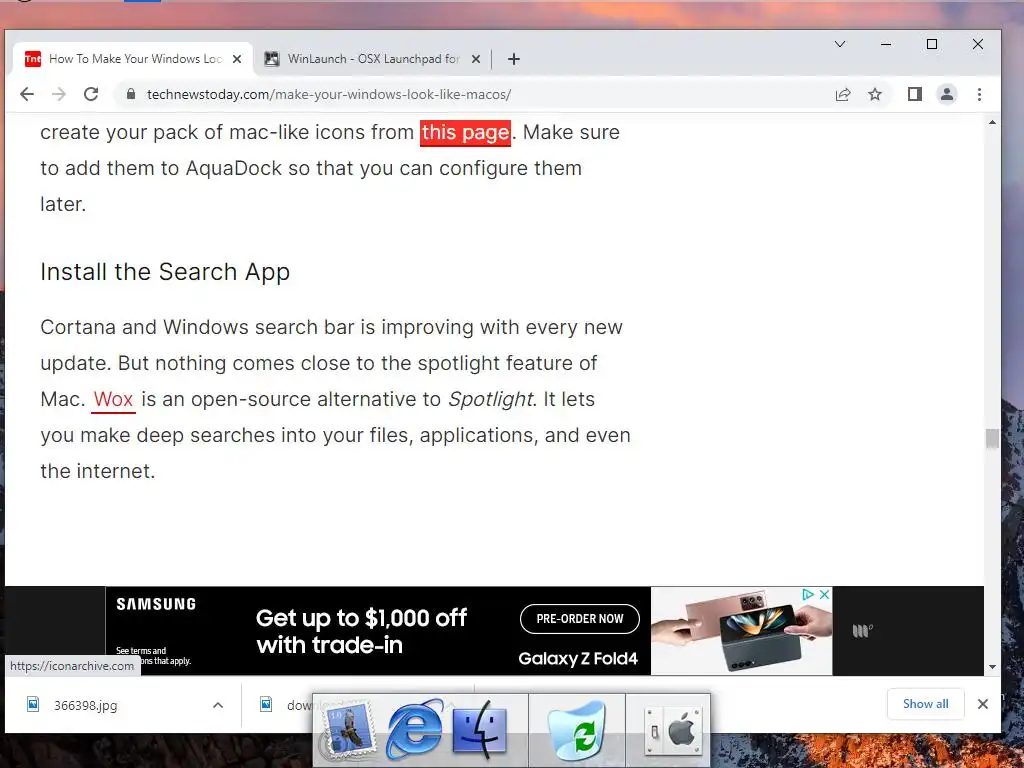Close the downloads bar
This screenshot has width=1024, height=768.
(983, 704)
